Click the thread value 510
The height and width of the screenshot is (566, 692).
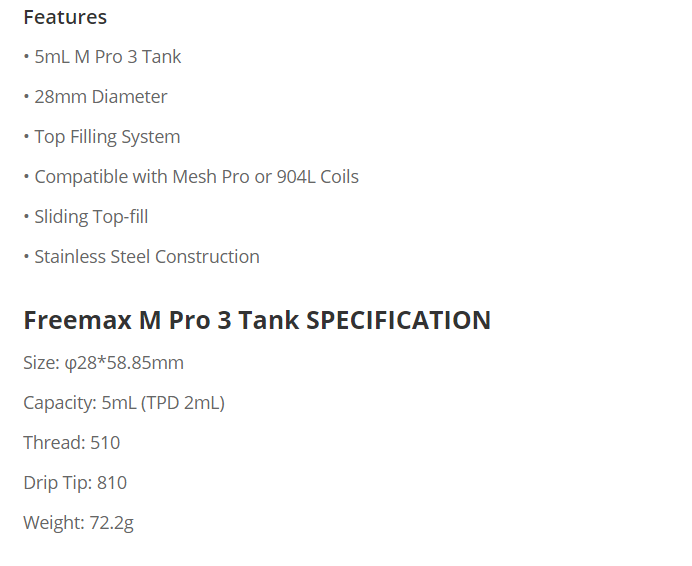[x=105, y=443]
